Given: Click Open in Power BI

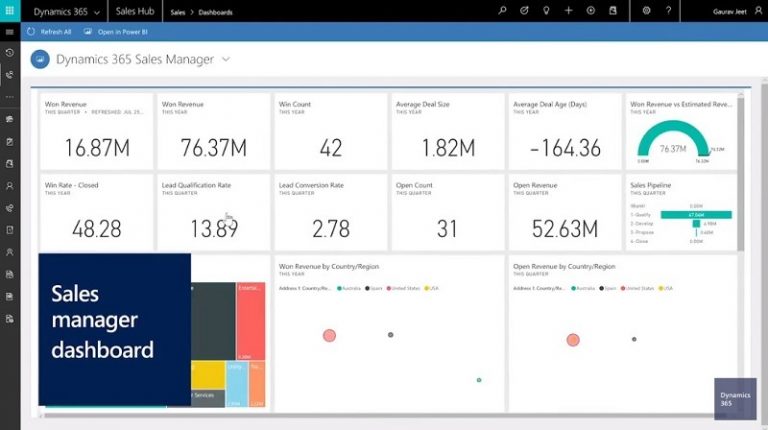Looking at the screenshot, I should point(121,32).
